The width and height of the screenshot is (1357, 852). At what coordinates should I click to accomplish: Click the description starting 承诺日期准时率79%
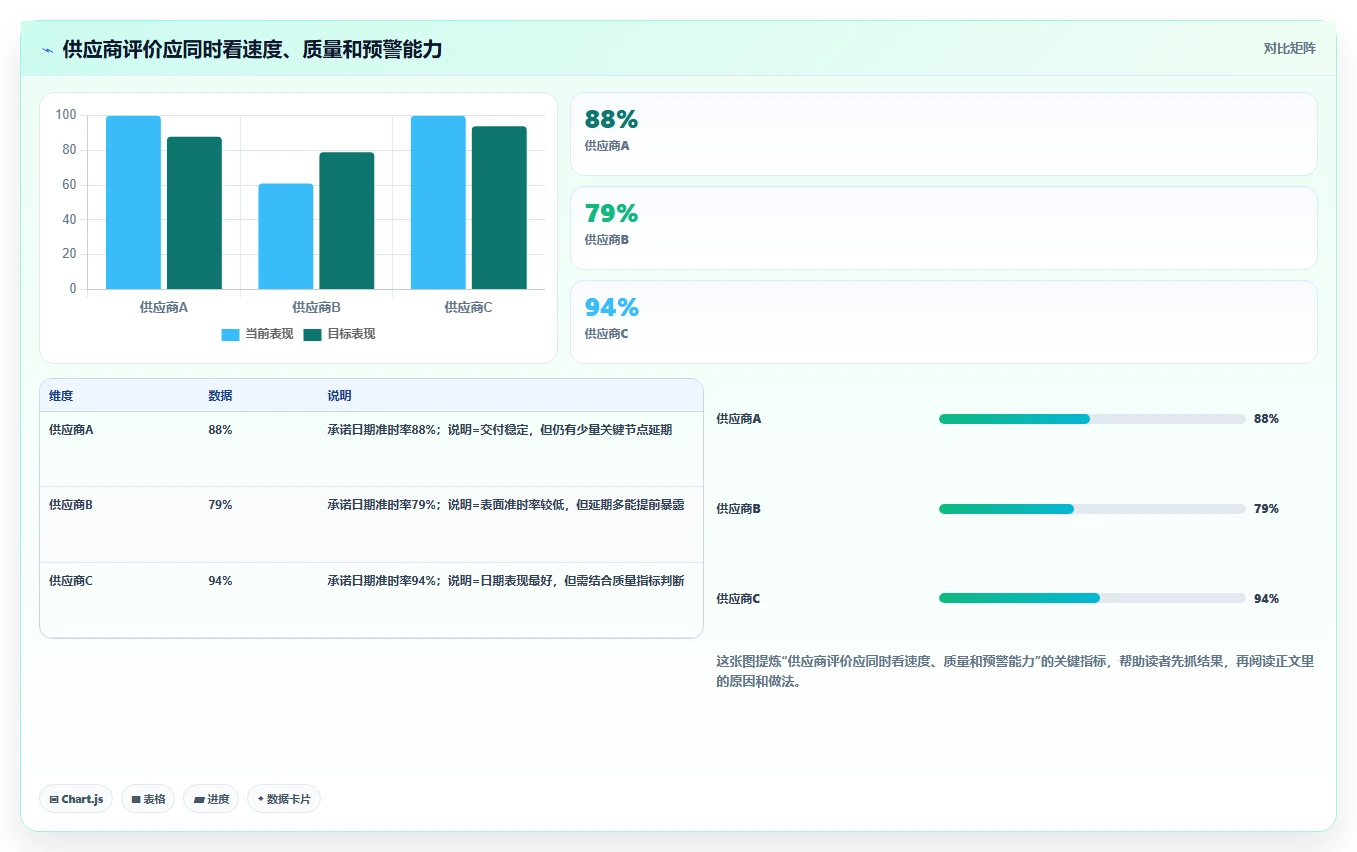tap(506, 505)
